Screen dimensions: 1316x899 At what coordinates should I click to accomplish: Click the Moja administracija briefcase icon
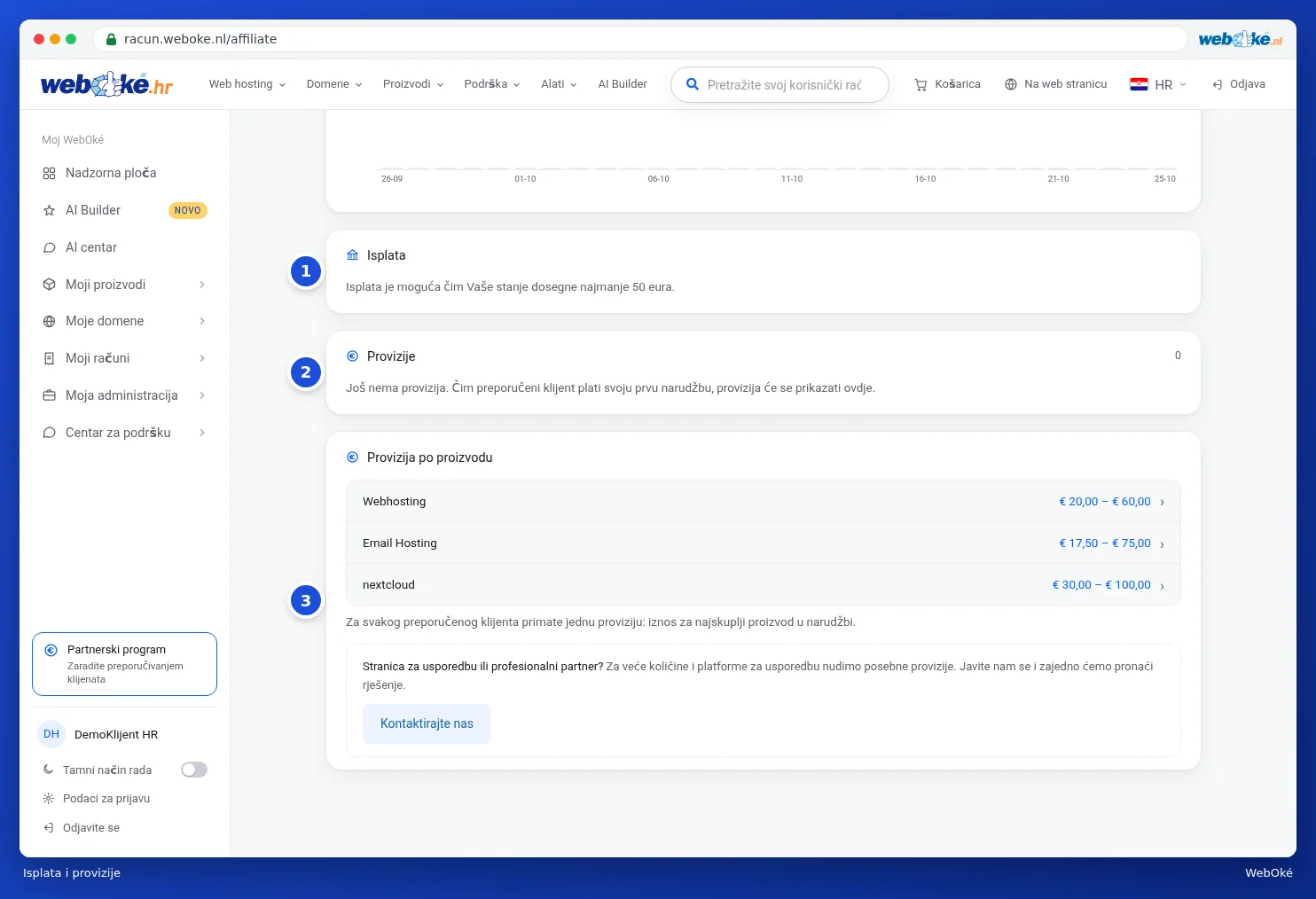coord(49,395)
